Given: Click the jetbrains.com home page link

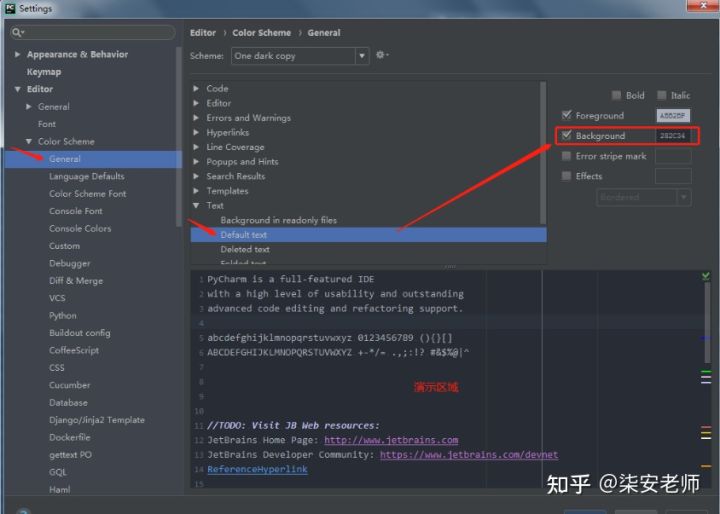Looking at the screenshot, I should [x=391, y=440].
